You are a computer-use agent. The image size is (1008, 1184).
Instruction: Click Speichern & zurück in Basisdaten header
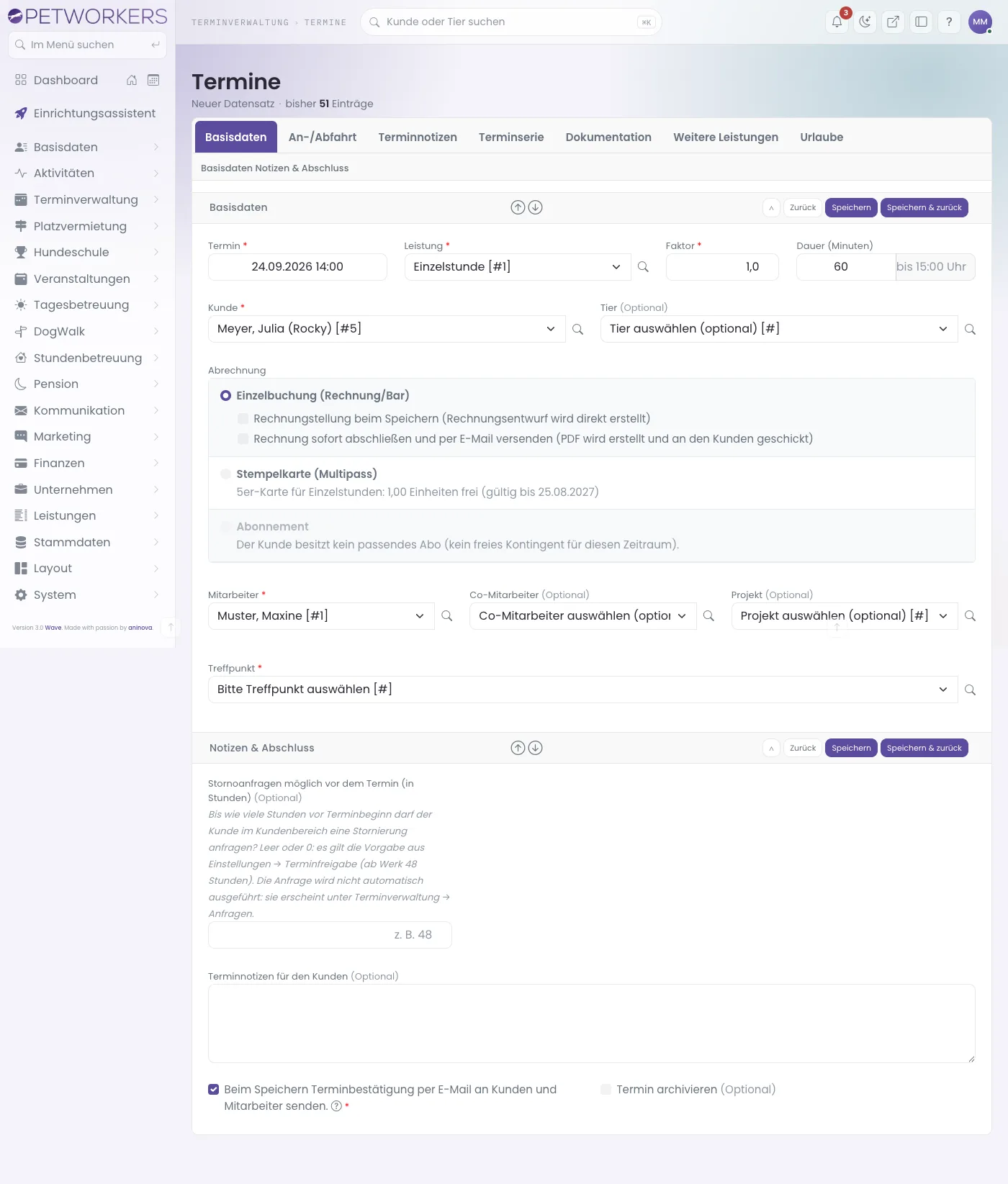click(924, 207)
